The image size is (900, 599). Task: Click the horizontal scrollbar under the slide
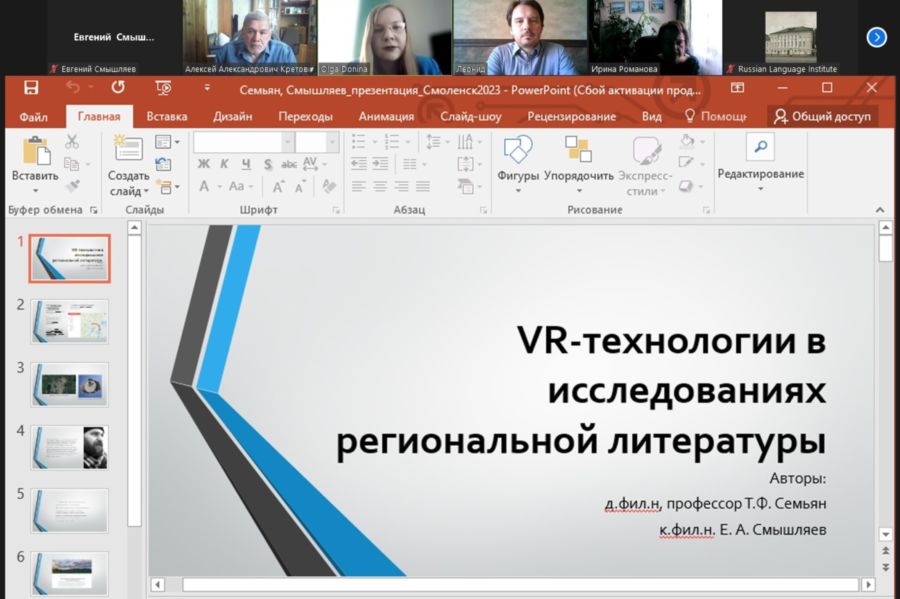coord(520,584)
